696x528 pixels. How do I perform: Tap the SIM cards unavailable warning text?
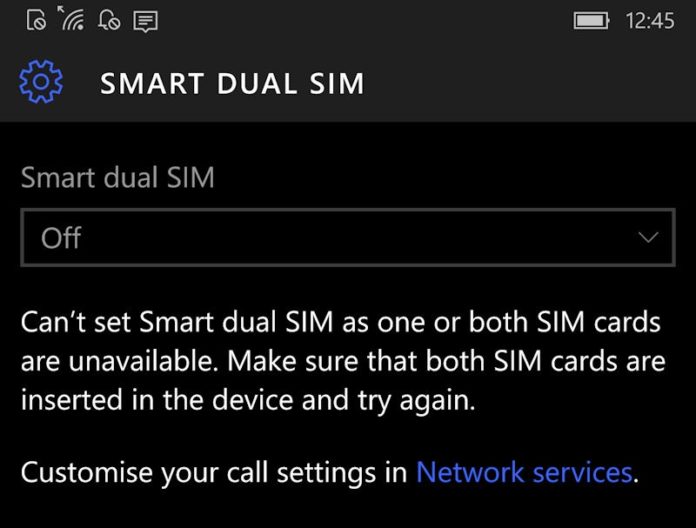343,361
